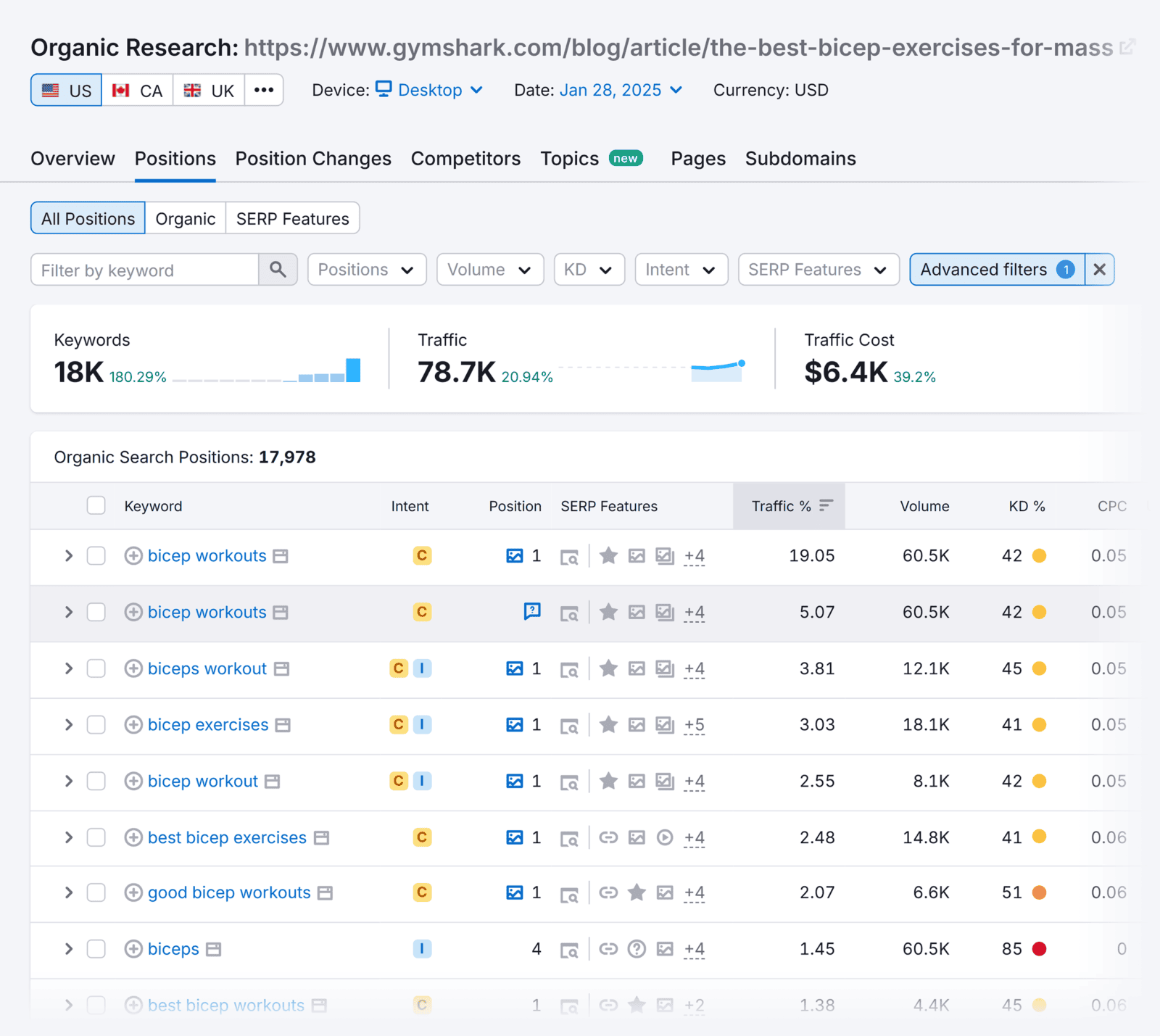The image size is (1160, 1036).
Task: Click the FAQ question icon for 'biceps'
Action: point(637,948)
